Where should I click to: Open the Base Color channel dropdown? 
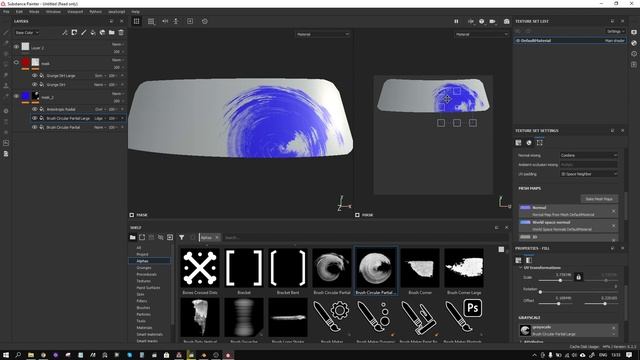point(27,33)
